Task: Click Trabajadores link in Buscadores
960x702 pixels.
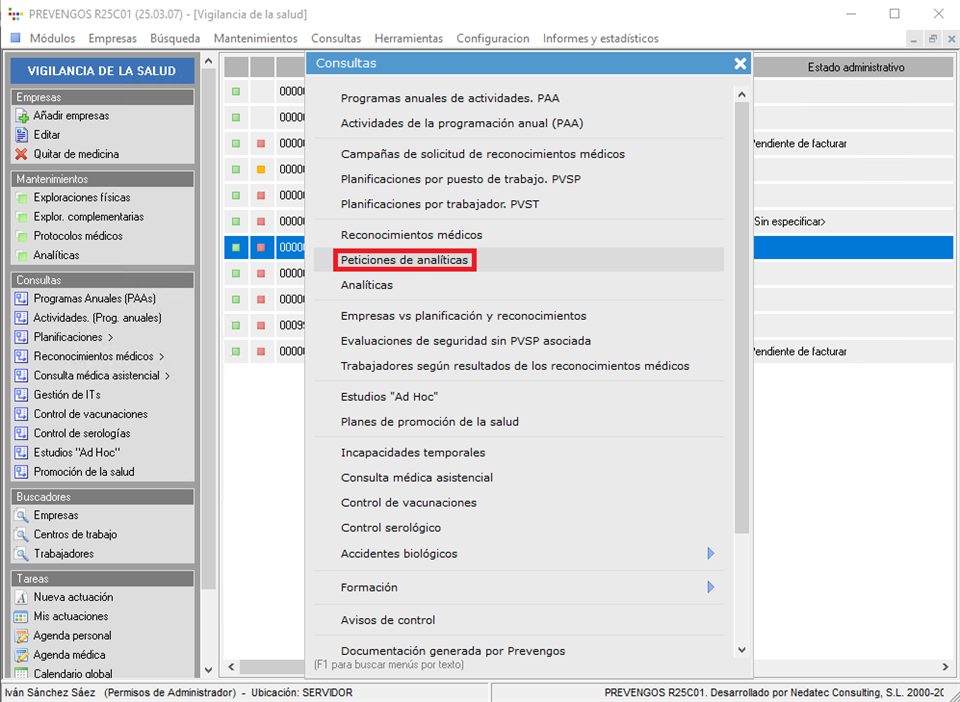Action: click(64, 554)
